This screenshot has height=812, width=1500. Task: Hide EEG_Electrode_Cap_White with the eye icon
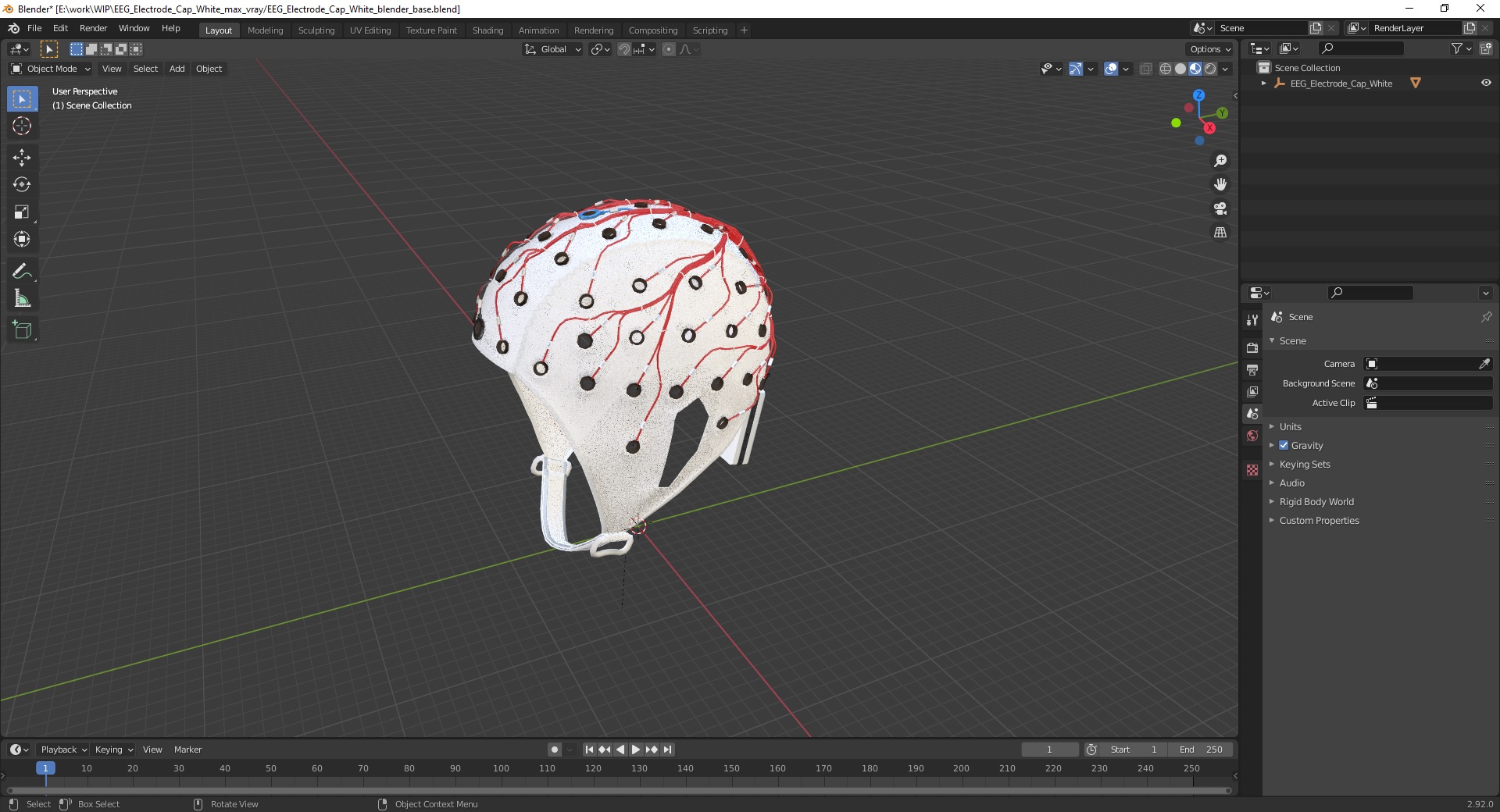coord(1486,83)
